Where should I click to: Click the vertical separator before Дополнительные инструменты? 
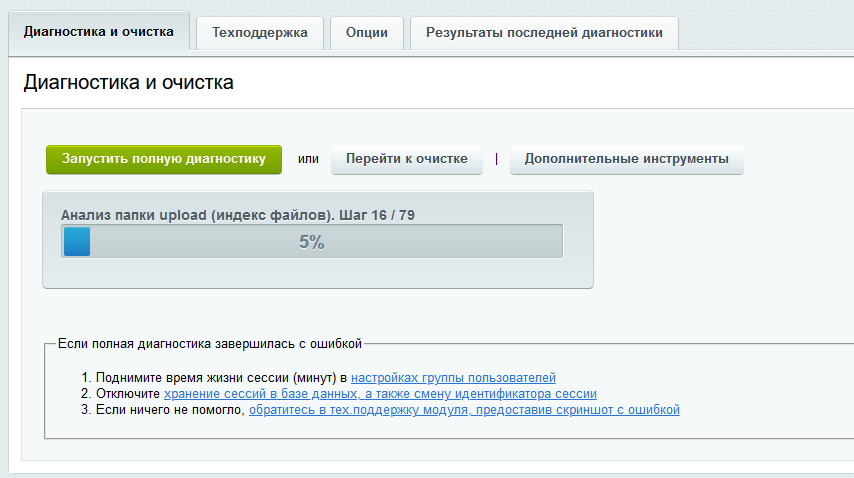coord(496,159)
